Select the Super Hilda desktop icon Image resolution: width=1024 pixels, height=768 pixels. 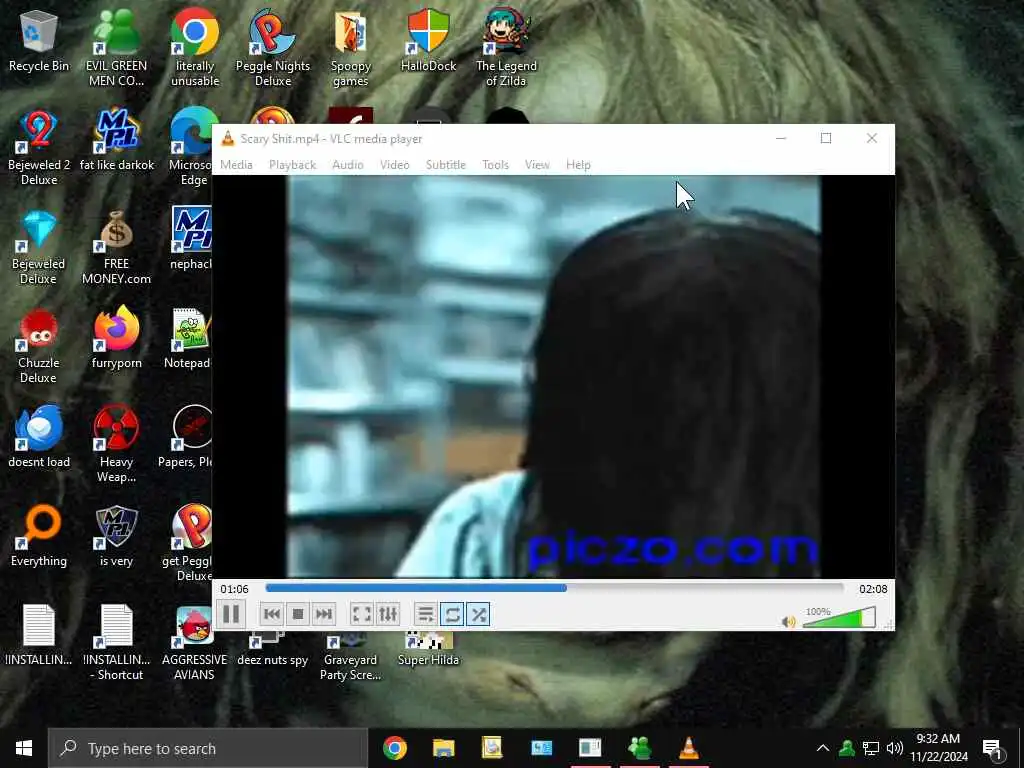[x=428, y=649]
